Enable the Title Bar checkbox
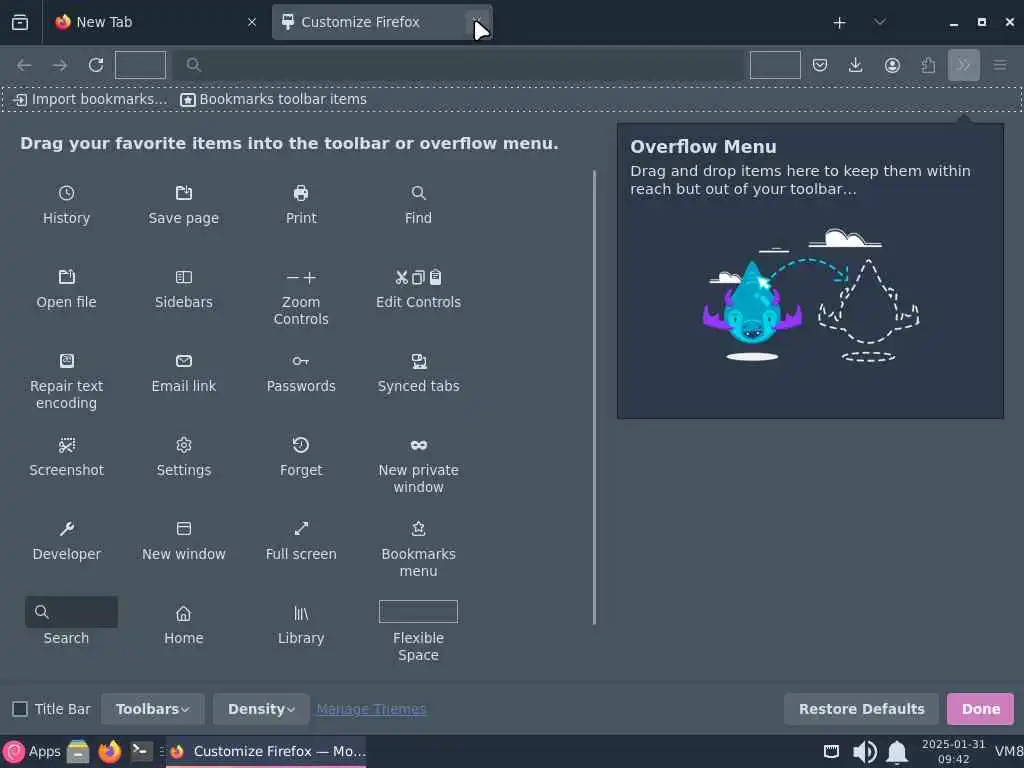 [20, 709]
